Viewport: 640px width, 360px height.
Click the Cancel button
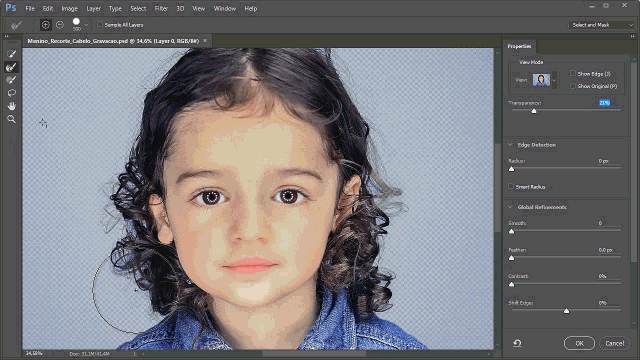coord(614,343)
